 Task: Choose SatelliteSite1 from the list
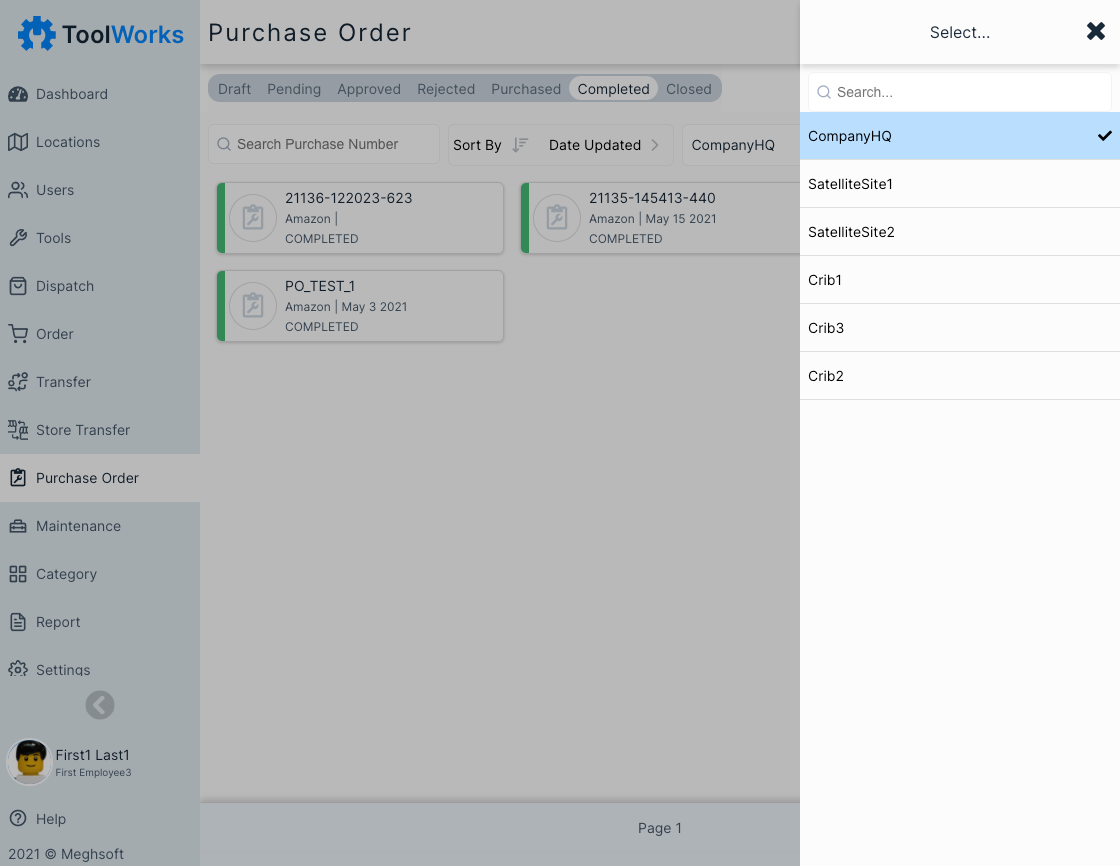(x=959, y=184)
